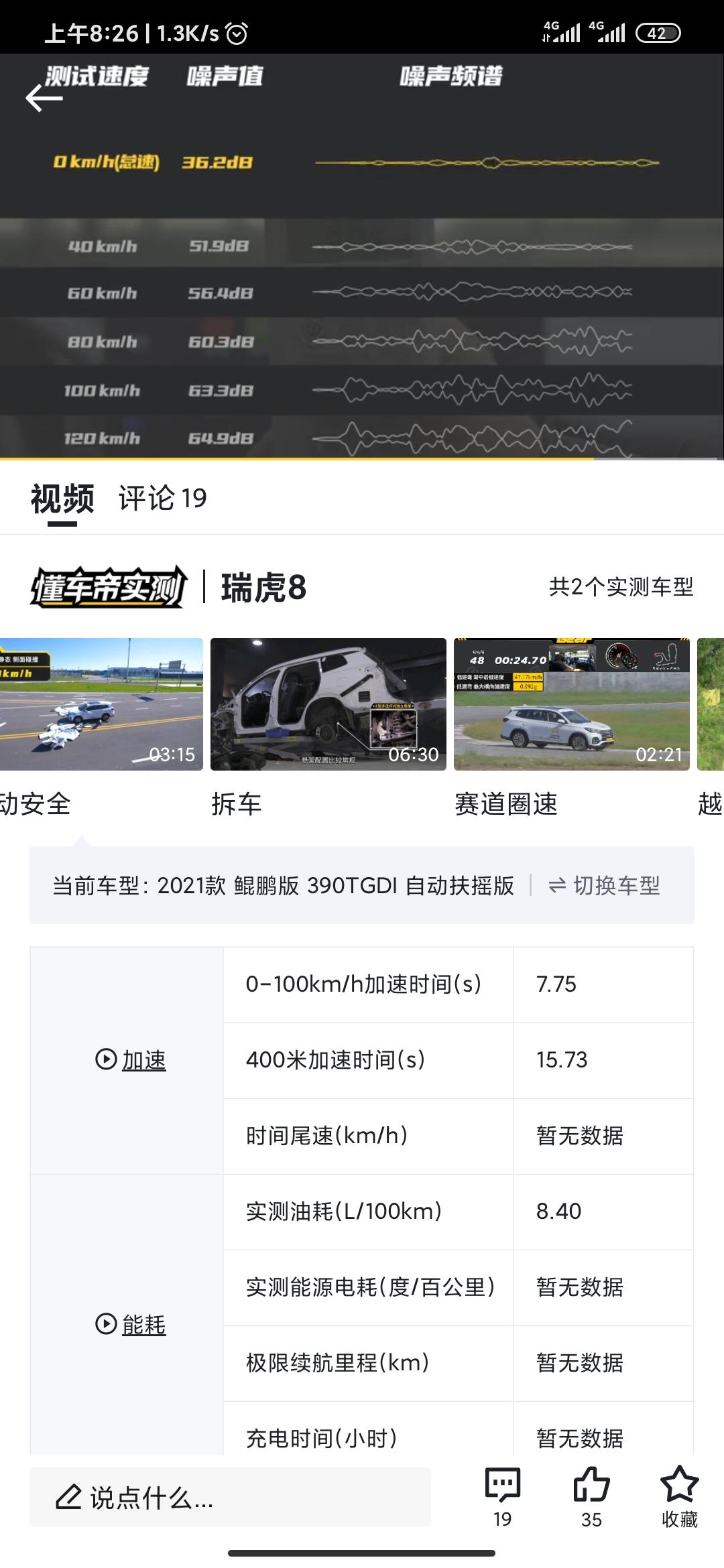Select the 400米加速时间(s) label
This screenshot has width=724, height=1568.
coord(336,1059)
